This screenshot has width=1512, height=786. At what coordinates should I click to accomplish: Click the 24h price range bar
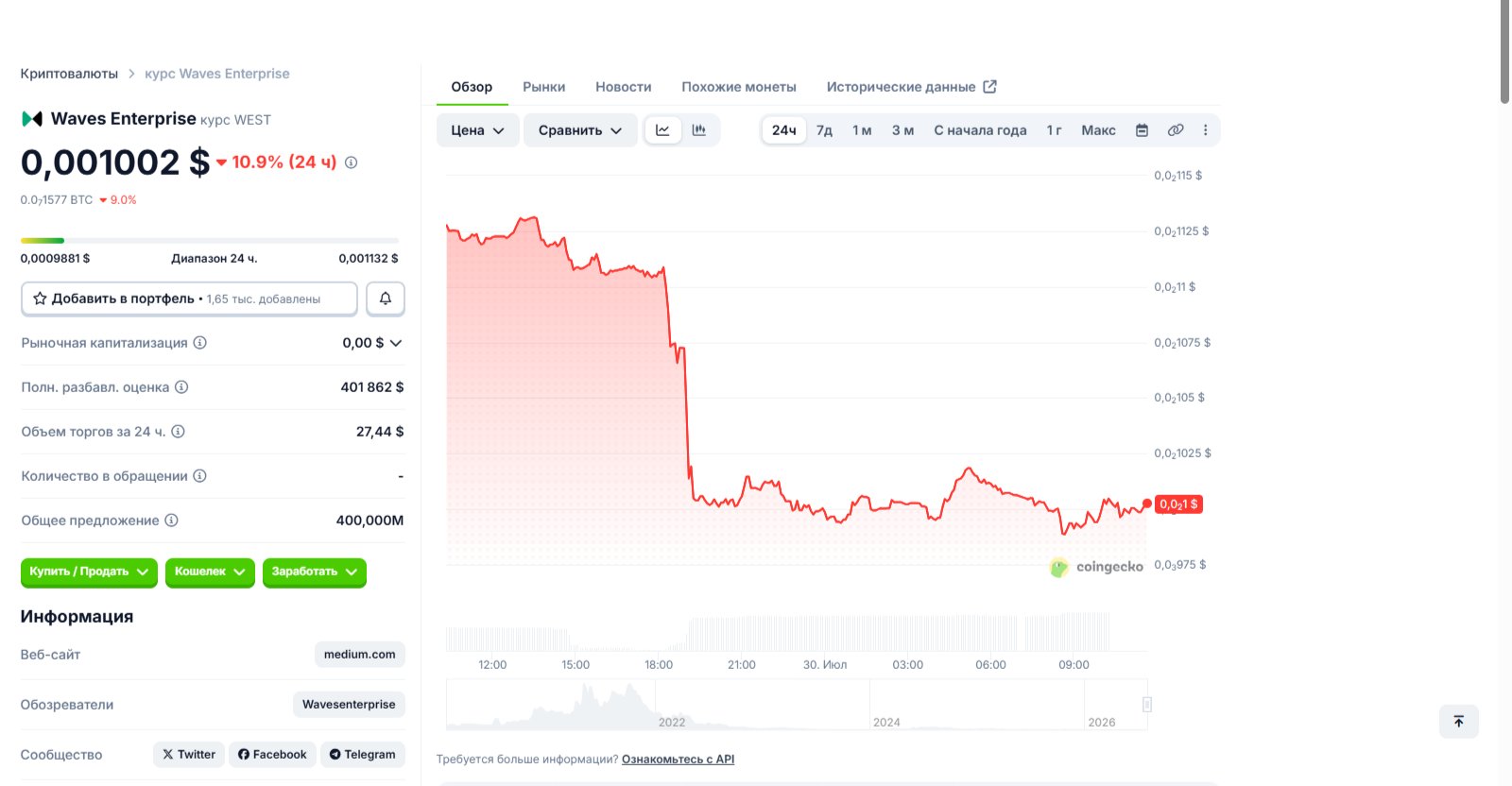(210, 241)
